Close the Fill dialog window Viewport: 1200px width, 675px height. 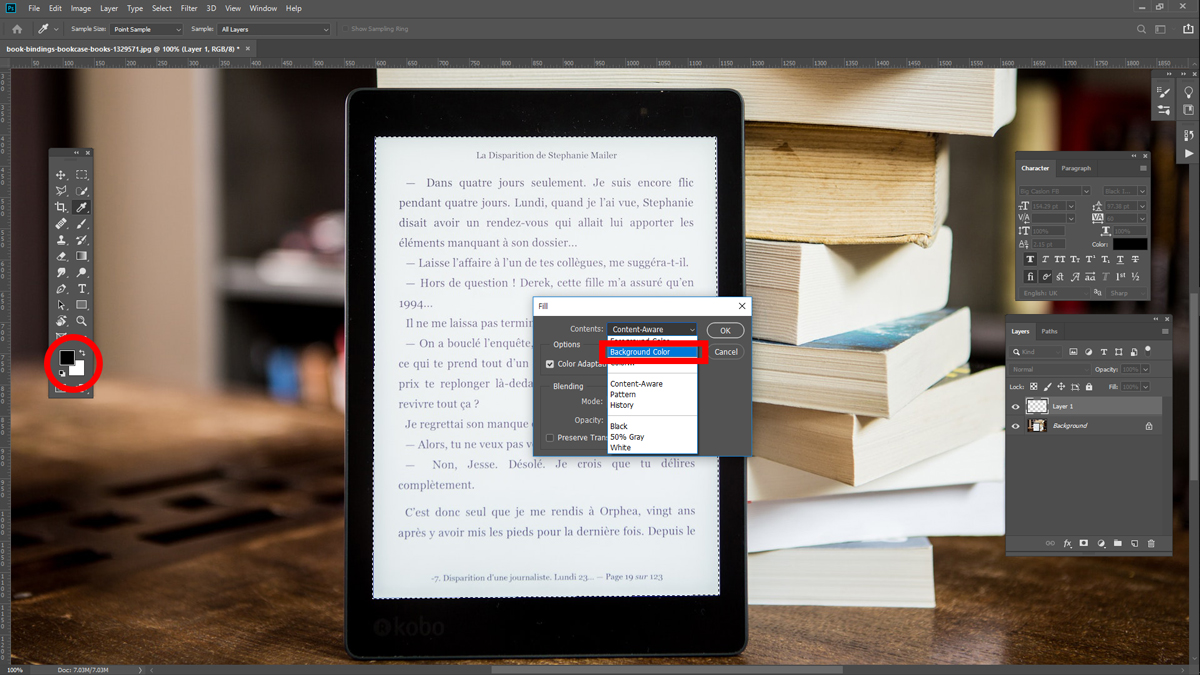(x=742, y=306)
